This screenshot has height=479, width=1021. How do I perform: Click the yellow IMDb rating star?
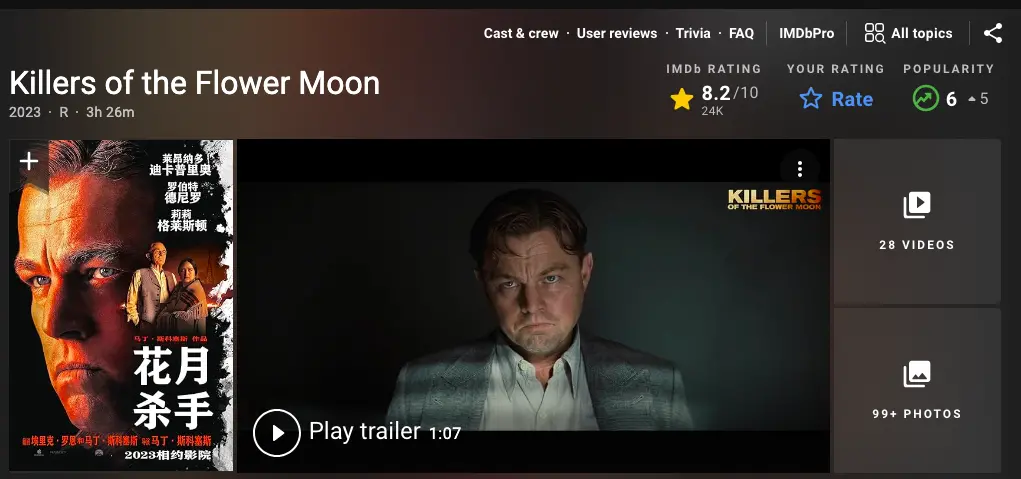(x=682, y=99)
